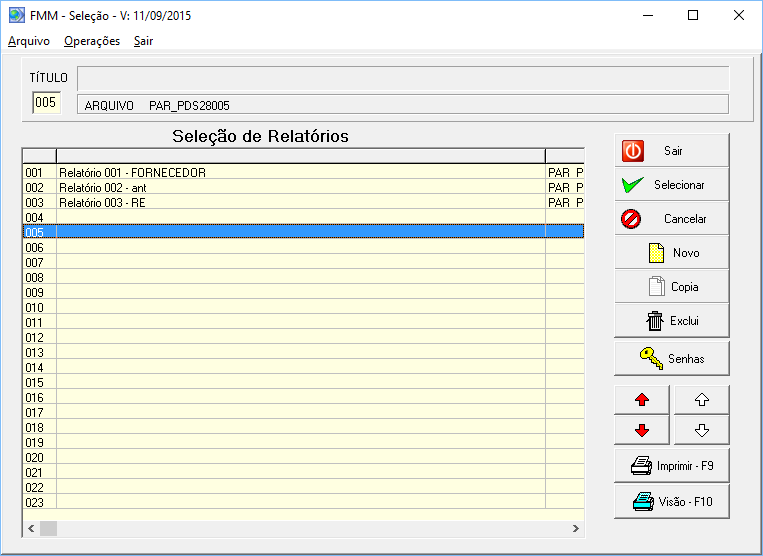Screen dimensions: 763x556
Task: Select row Relatório 001 - FORNECEDOR
Action: (303, 172)
